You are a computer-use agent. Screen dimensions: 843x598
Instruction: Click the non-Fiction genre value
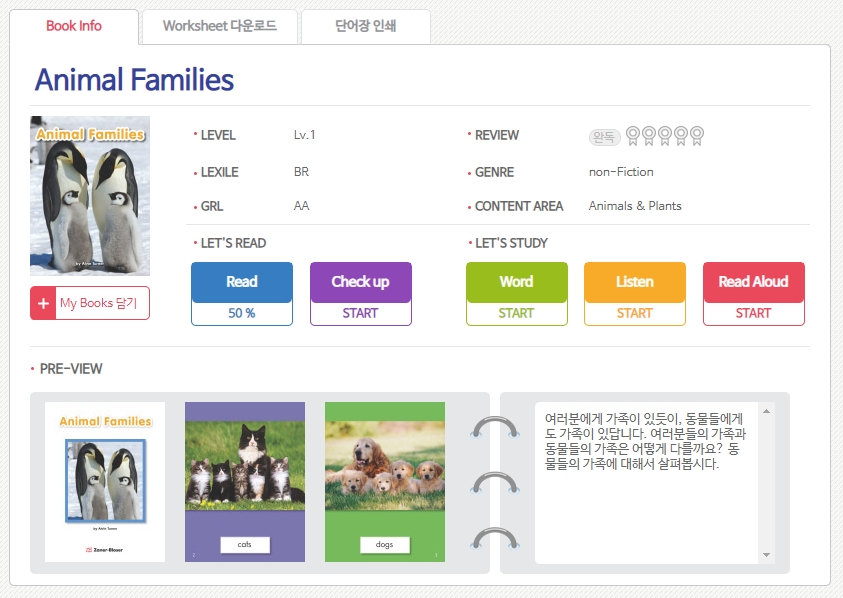click(x=621, y=172)
